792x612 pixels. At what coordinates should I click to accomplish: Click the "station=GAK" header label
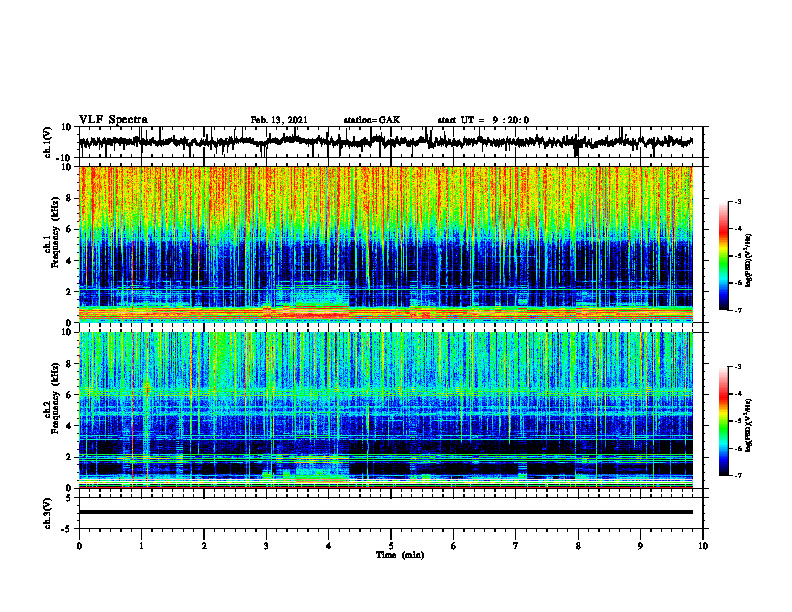(372, 120)
